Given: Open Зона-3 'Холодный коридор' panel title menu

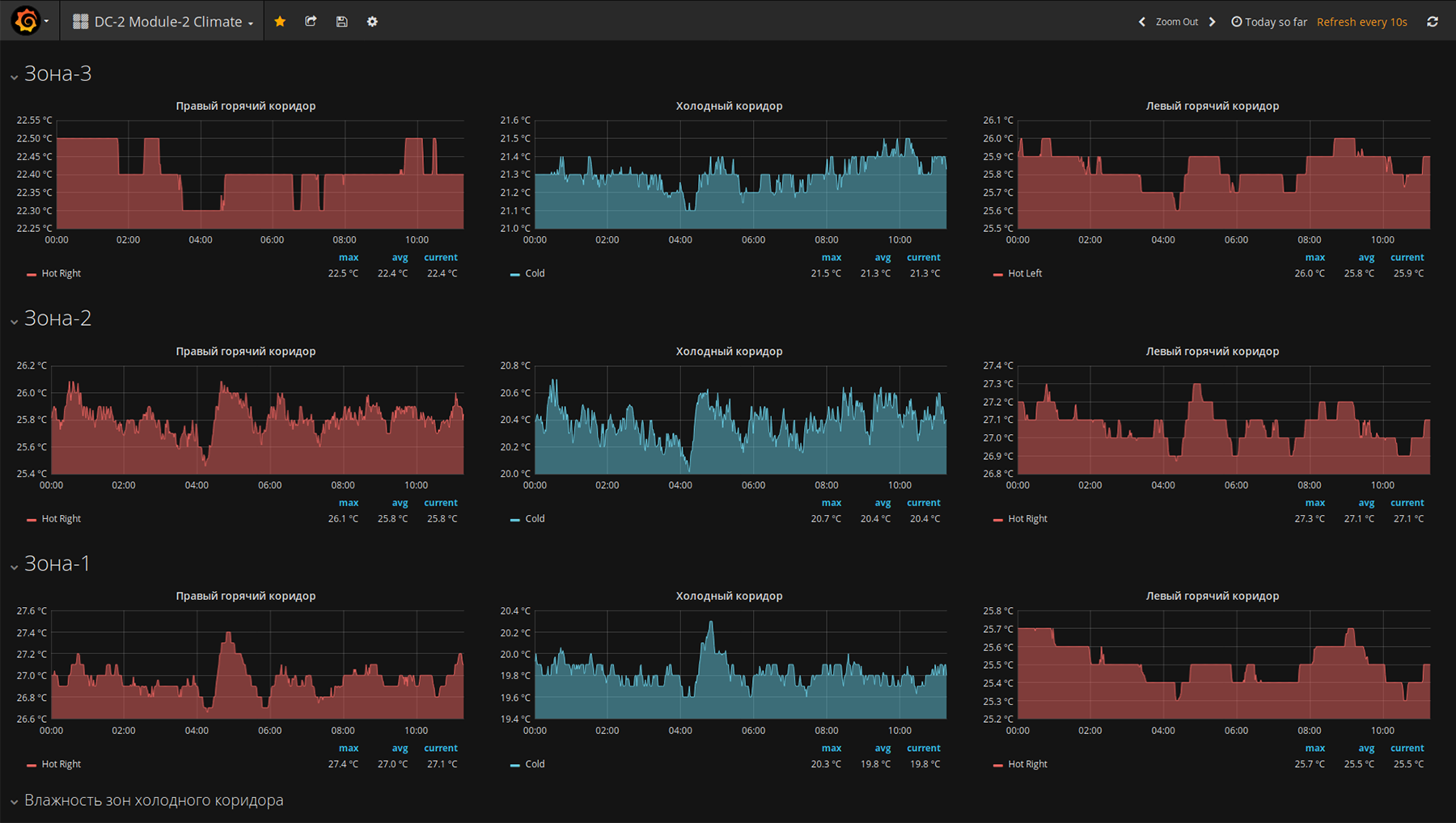Looking at the screenshot, I should (729, 106).
